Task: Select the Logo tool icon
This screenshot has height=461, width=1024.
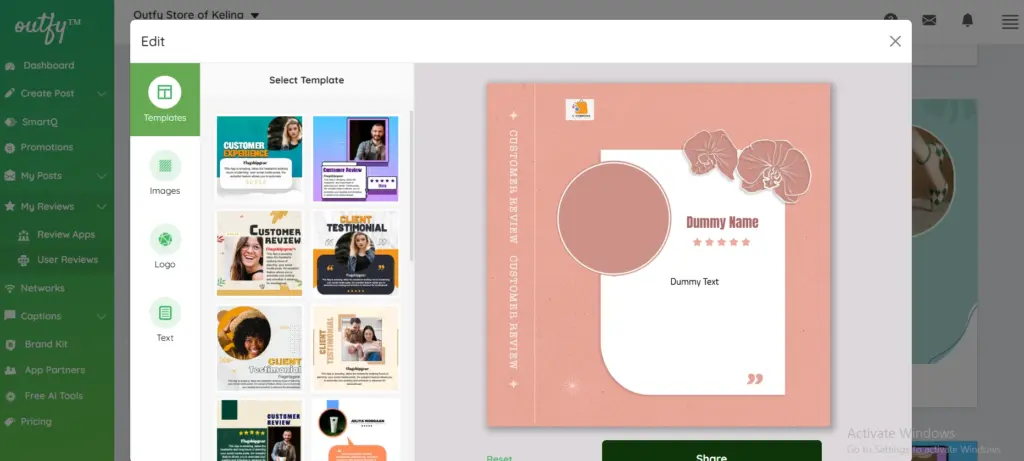Action: click(164, 240)
